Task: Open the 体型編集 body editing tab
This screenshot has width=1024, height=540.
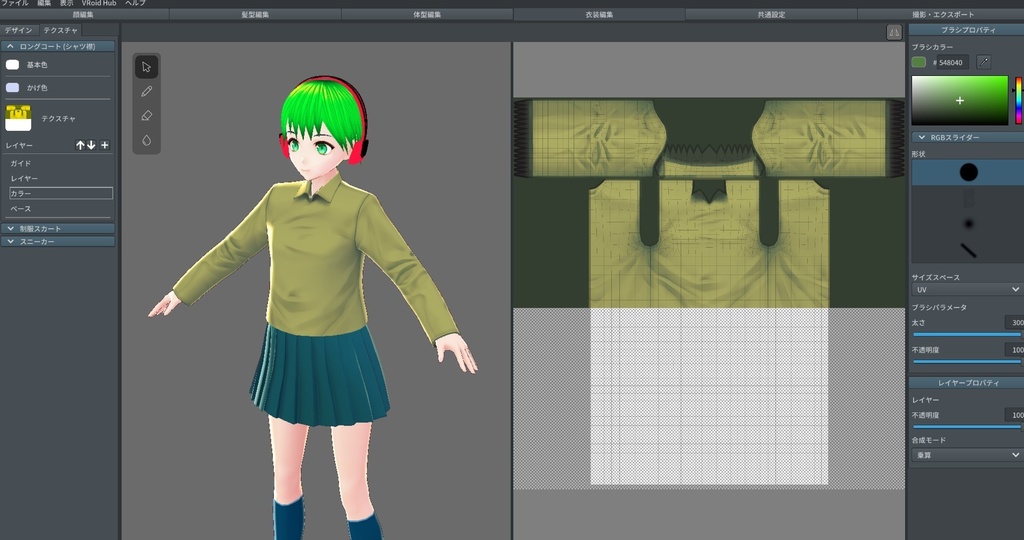Action: 427,14
